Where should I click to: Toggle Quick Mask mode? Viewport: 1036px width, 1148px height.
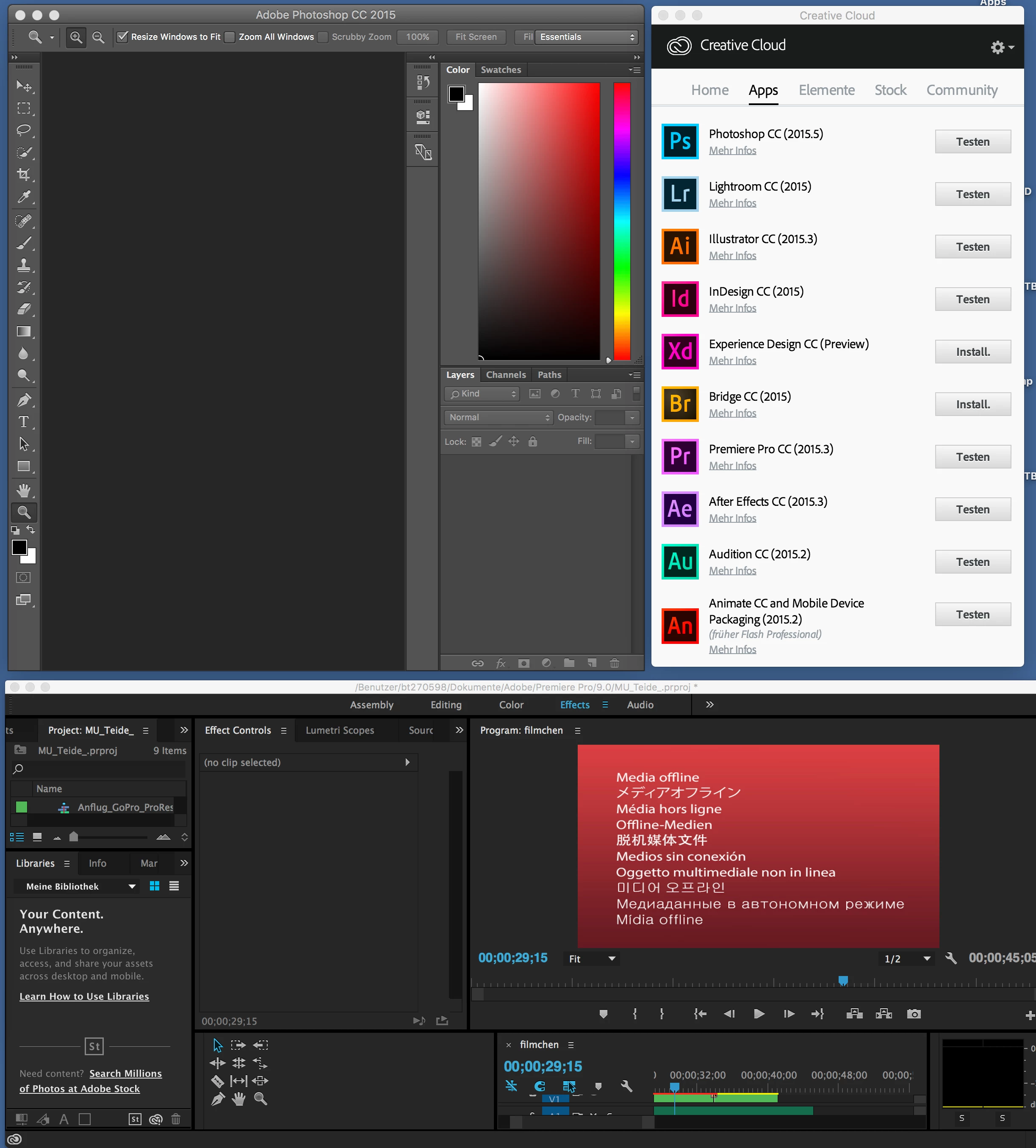pyautogui.click(x=23, y=577)
